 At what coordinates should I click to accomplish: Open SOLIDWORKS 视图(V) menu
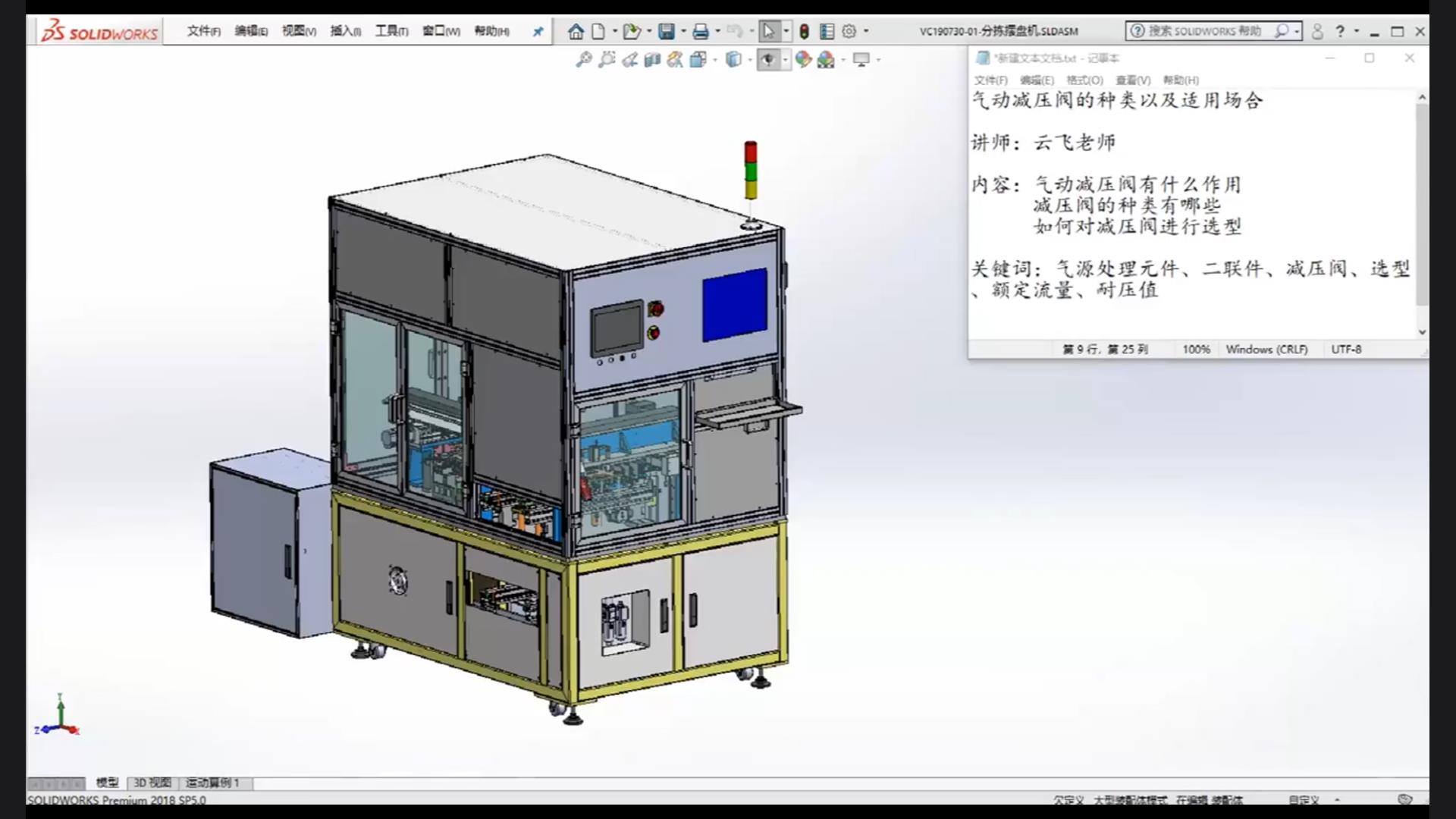[299, 31]
